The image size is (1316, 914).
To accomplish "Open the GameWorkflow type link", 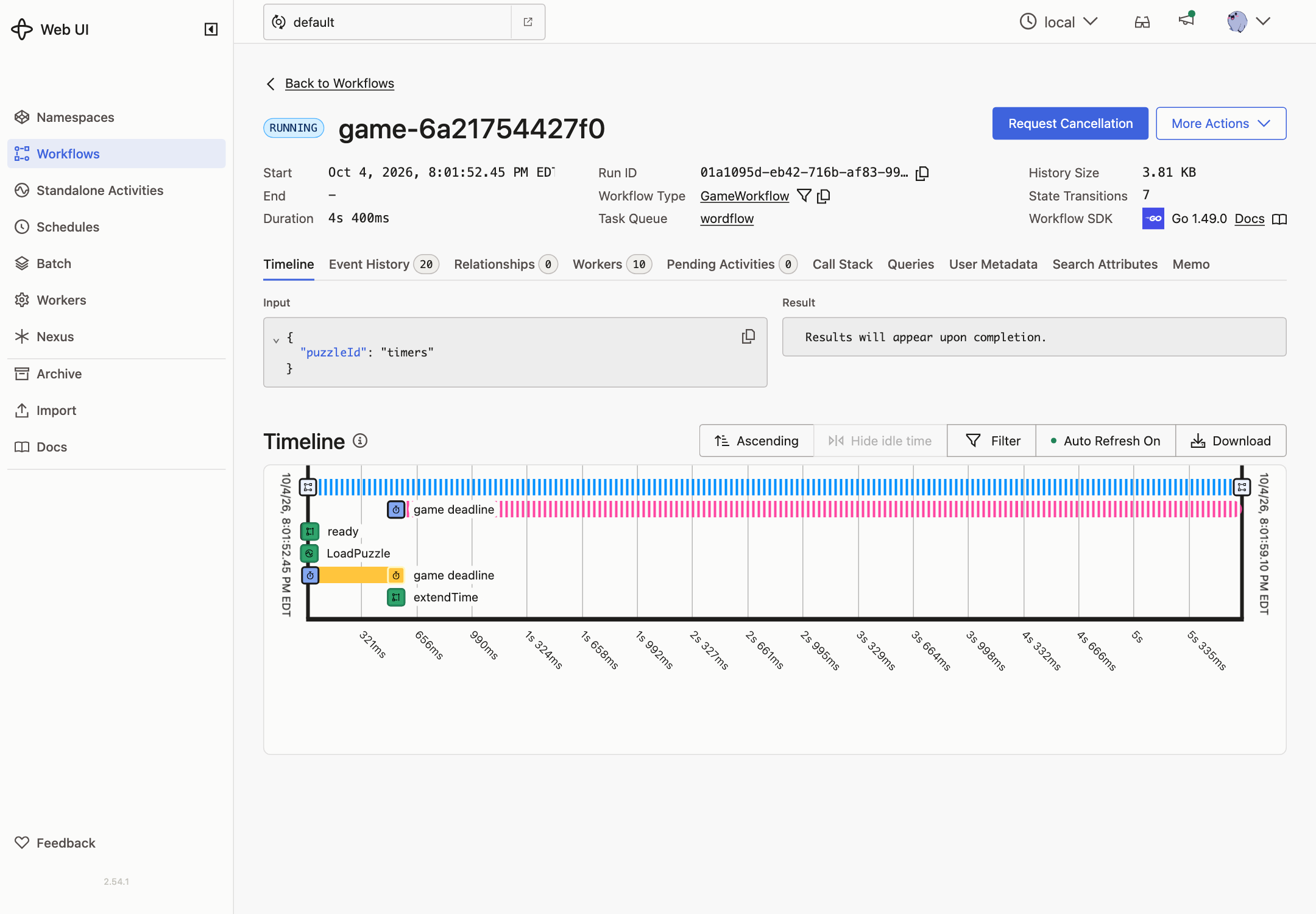I will point(745,196).
